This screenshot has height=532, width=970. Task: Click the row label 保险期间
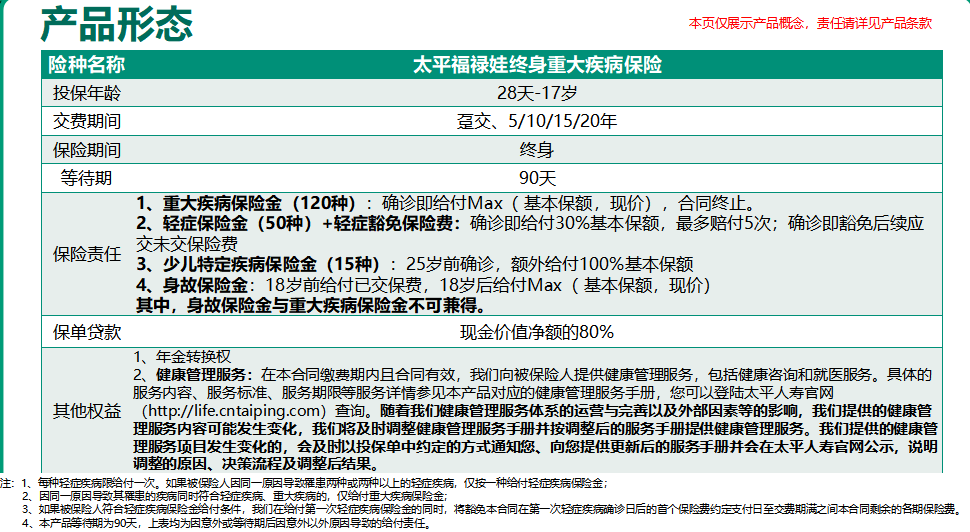(x=87, y=150)
